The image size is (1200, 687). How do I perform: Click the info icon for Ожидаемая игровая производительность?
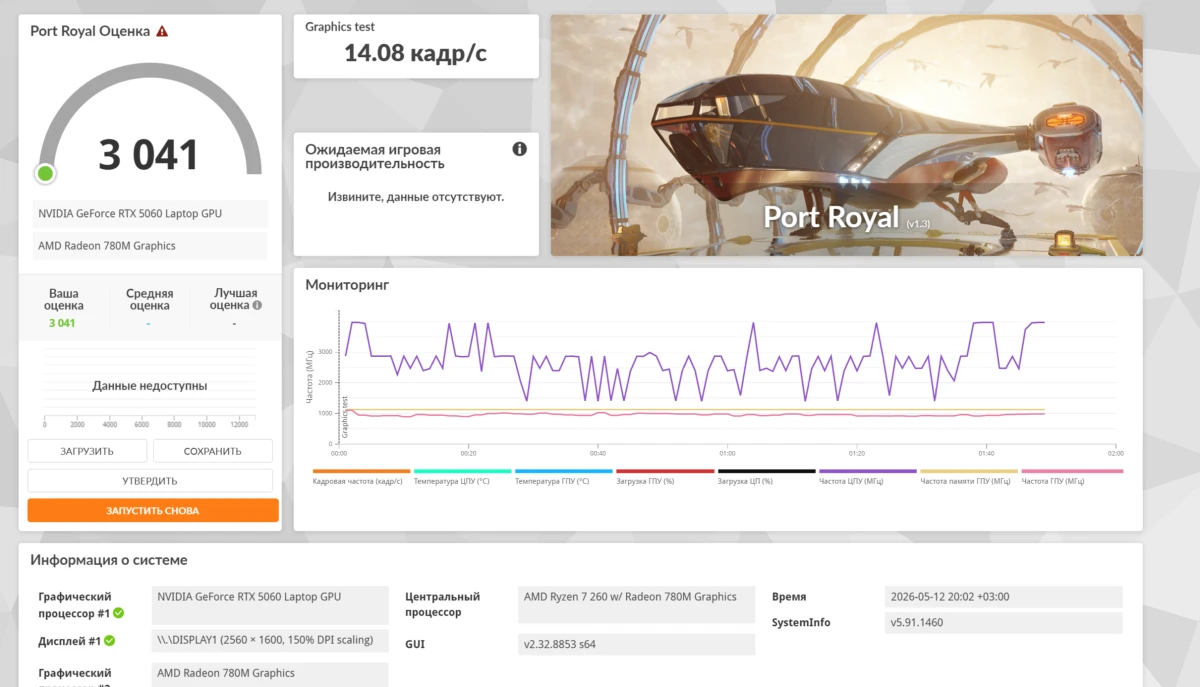[x=519, y=149]
